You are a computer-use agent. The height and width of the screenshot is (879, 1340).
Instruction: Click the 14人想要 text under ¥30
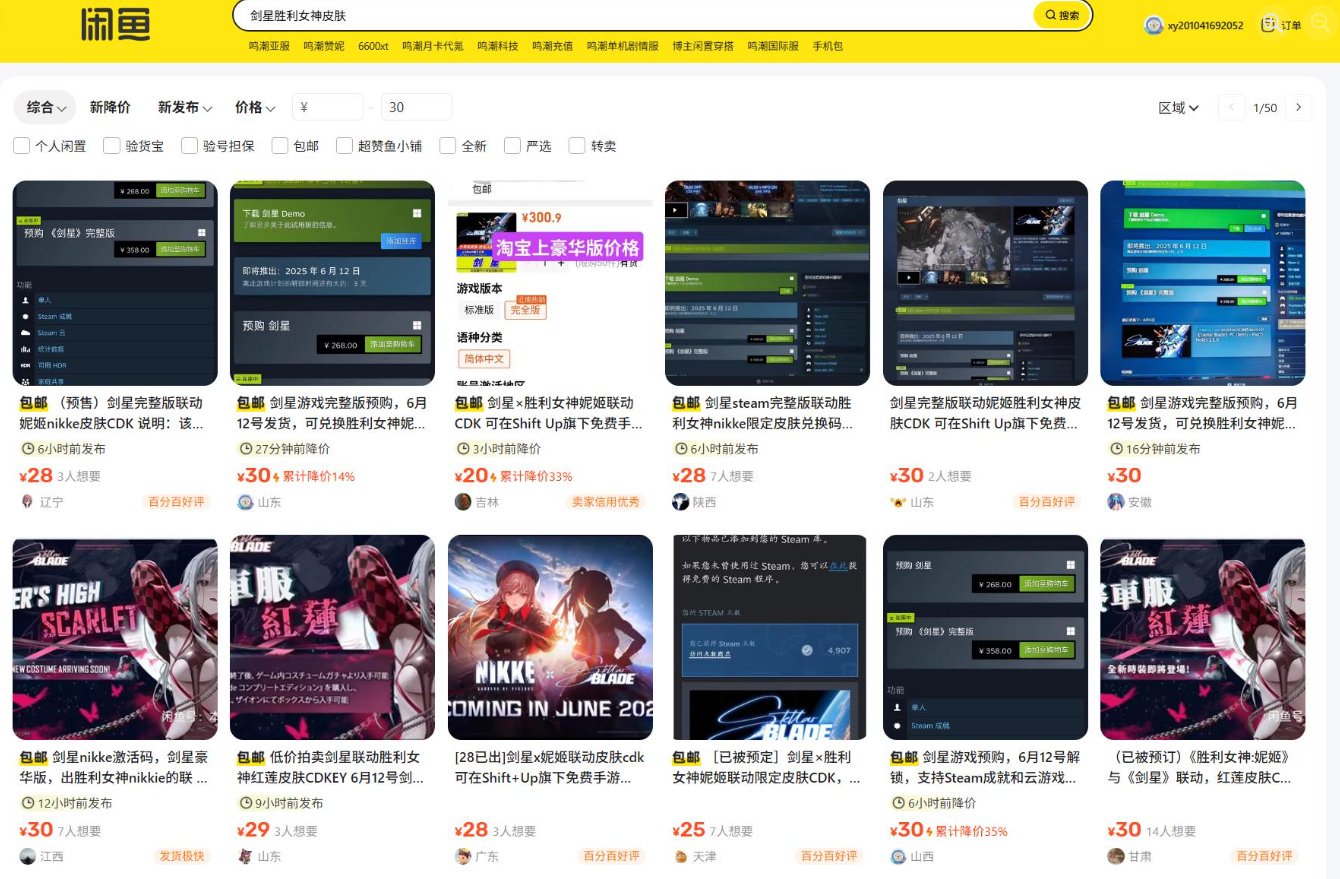click(x=1171, y=831)
